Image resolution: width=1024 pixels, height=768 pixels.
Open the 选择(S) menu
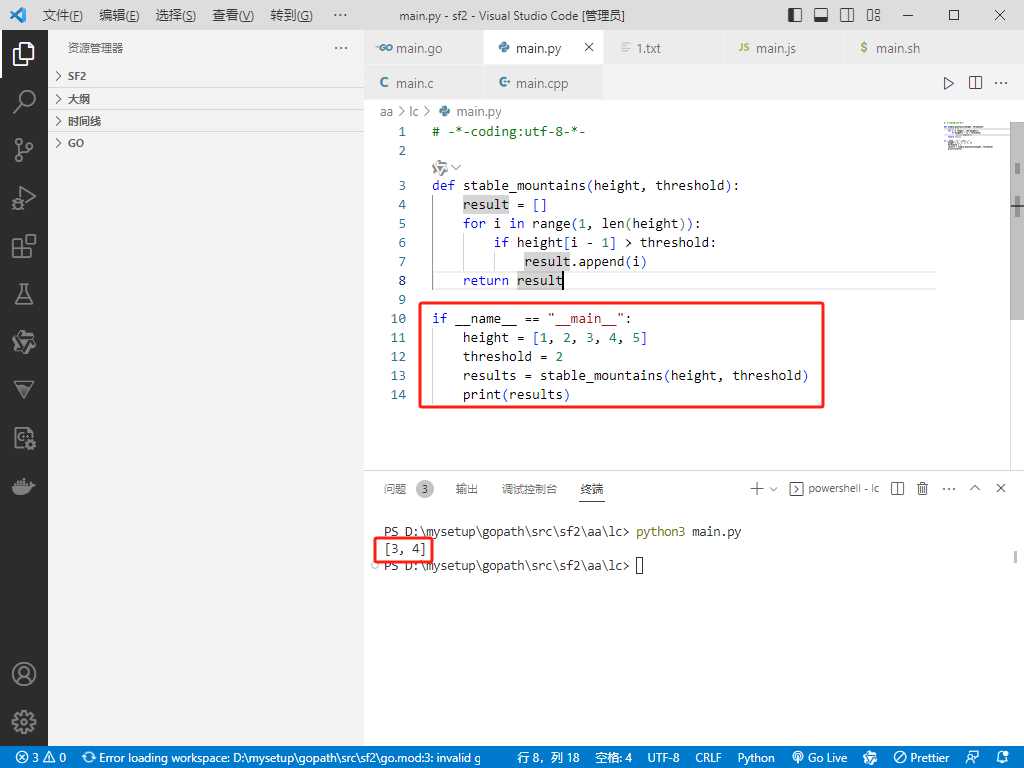(x=176, y=15)
